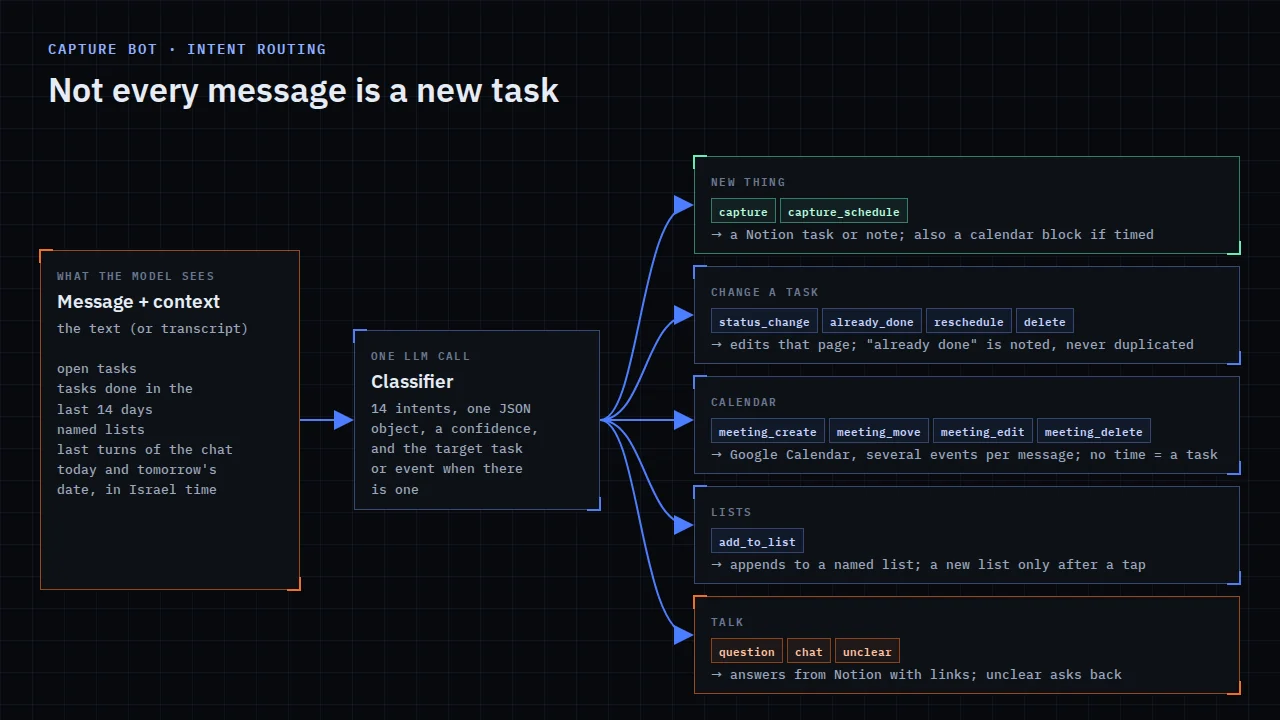Click the reschedule tag
The image size is (1280, 720).
pos(969,321)
